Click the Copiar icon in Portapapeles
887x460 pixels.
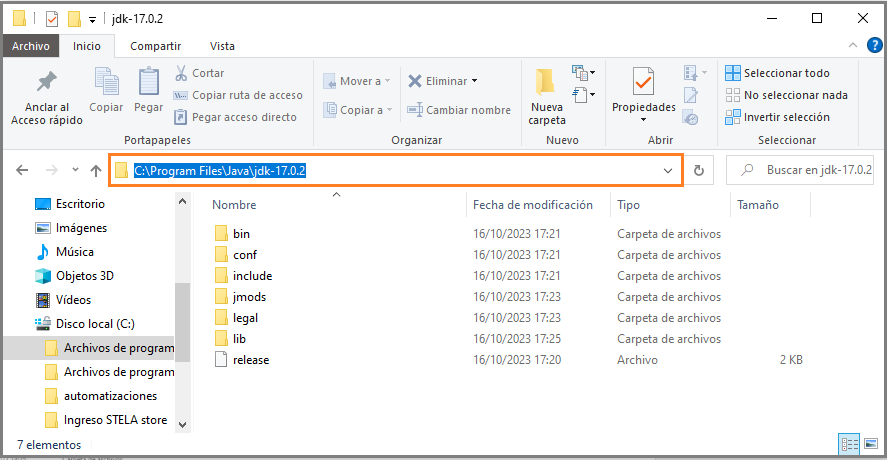(106, 83)
